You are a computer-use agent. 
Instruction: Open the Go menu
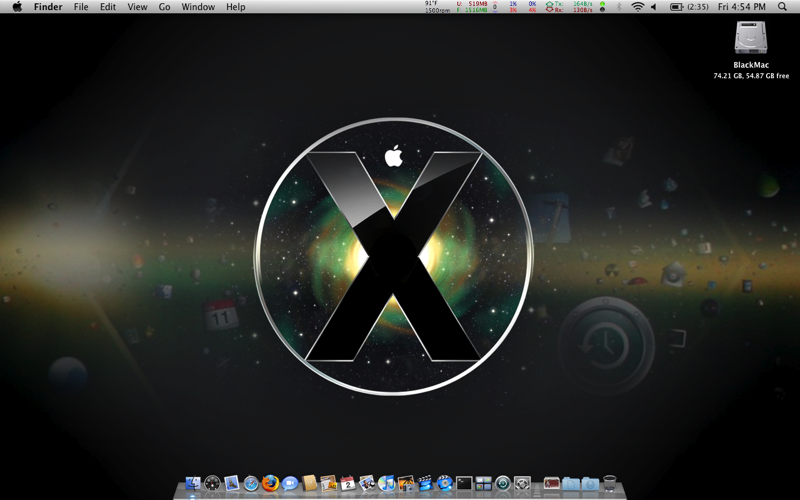click(x=164, y=7)
